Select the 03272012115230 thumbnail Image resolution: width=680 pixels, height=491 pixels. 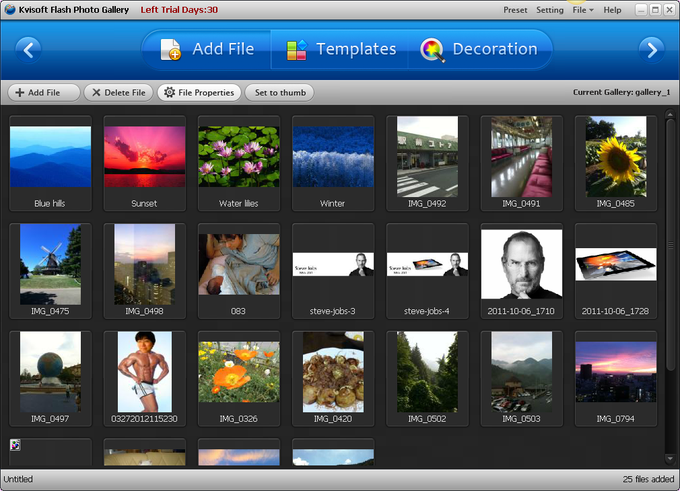tap(144, 379)
